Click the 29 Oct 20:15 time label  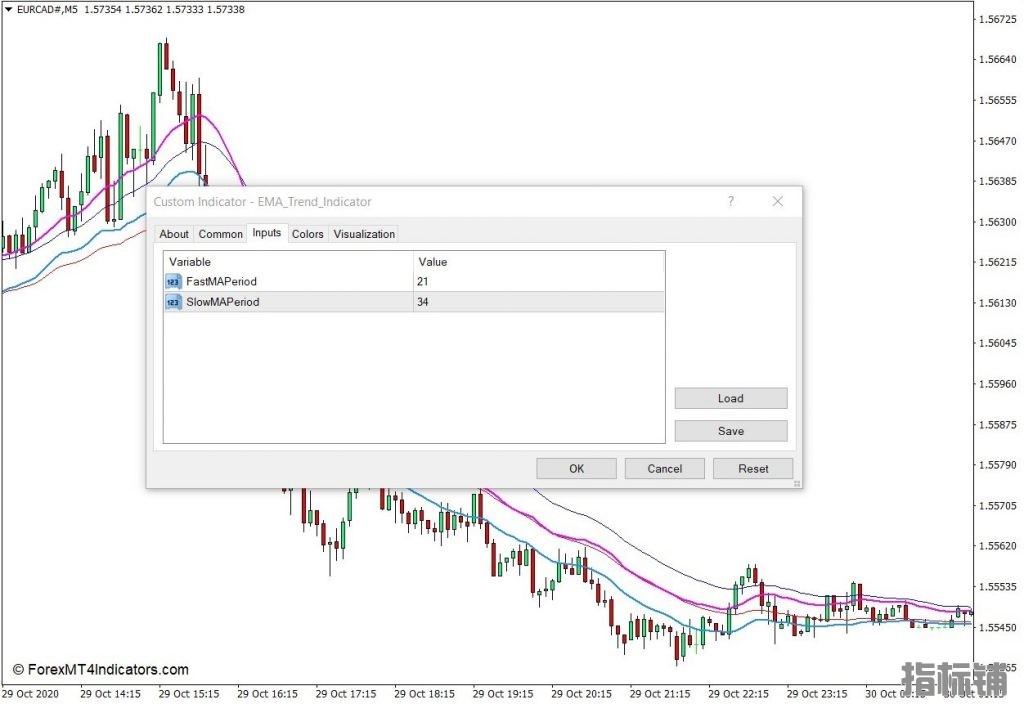point(581,694)
